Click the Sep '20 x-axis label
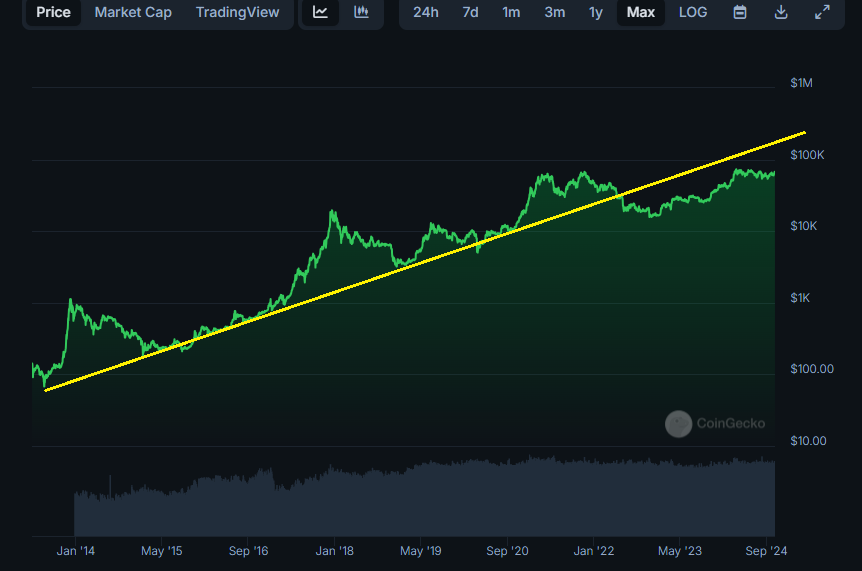The image size is (862, 571). click(x=507, y=551)
